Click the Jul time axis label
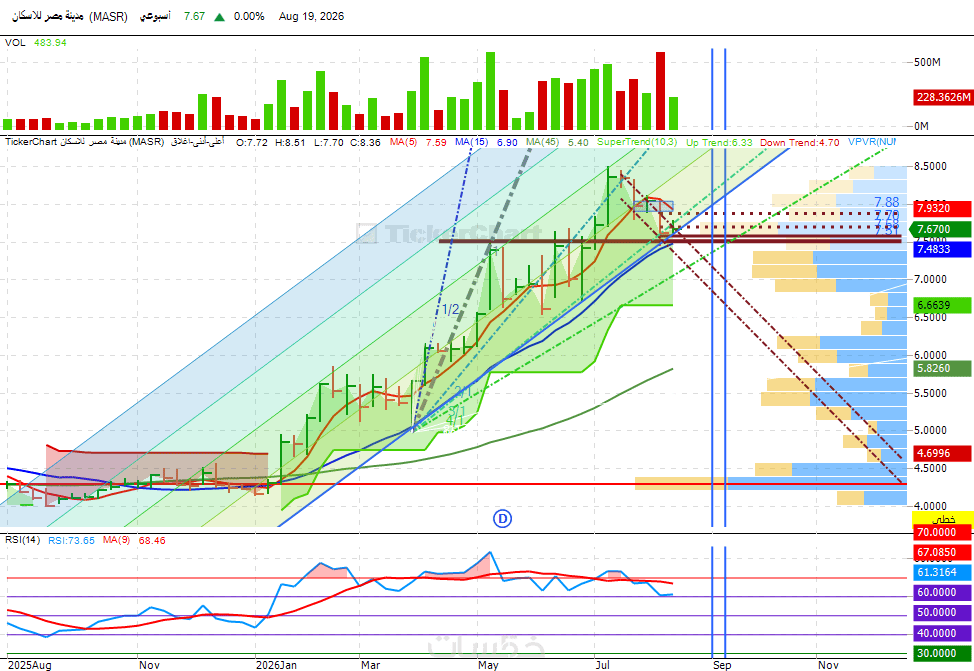This screenshot has width=974, height=671. click(x=603, y=665)
